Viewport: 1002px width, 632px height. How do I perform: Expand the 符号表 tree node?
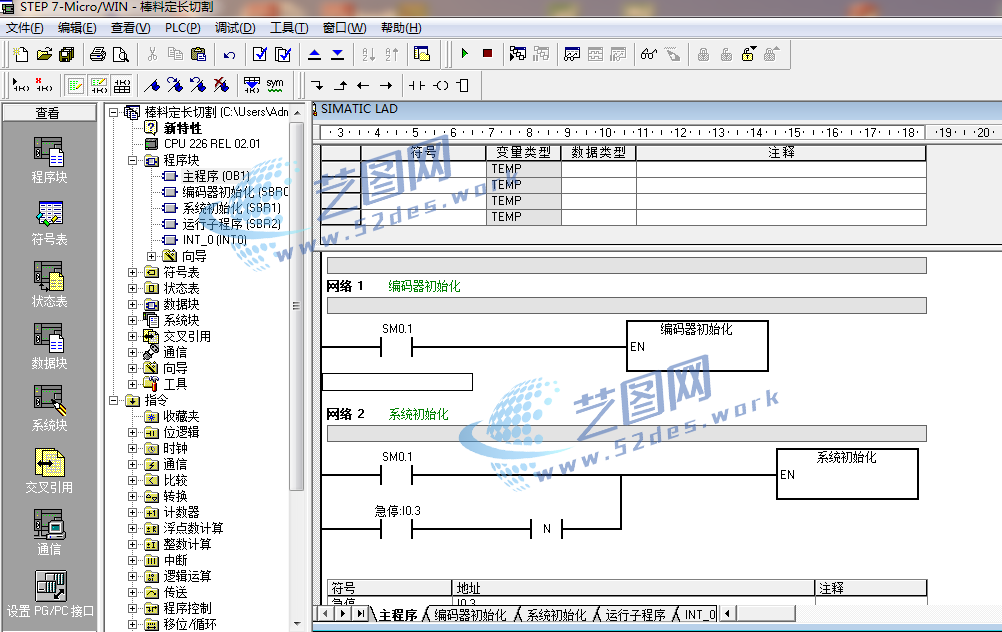coord(132,272)
